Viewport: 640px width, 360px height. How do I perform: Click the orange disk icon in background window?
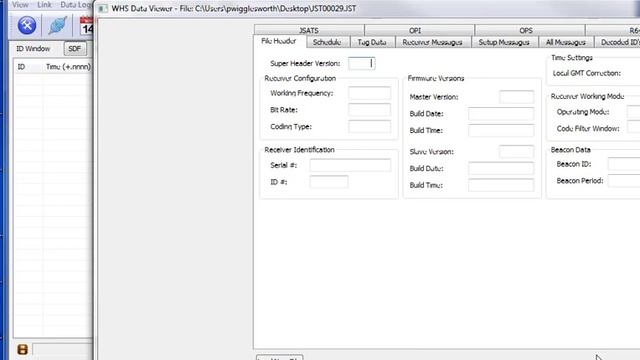(x=22, y=349)
